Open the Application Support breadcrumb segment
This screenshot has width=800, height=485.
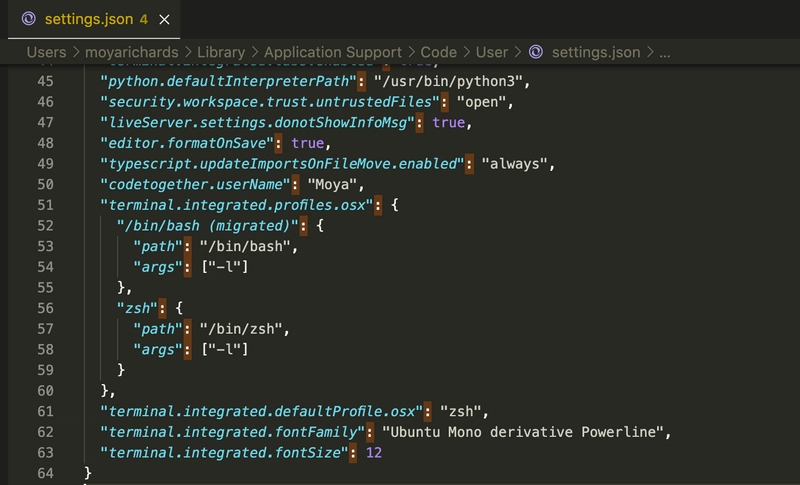click(333, 52)
